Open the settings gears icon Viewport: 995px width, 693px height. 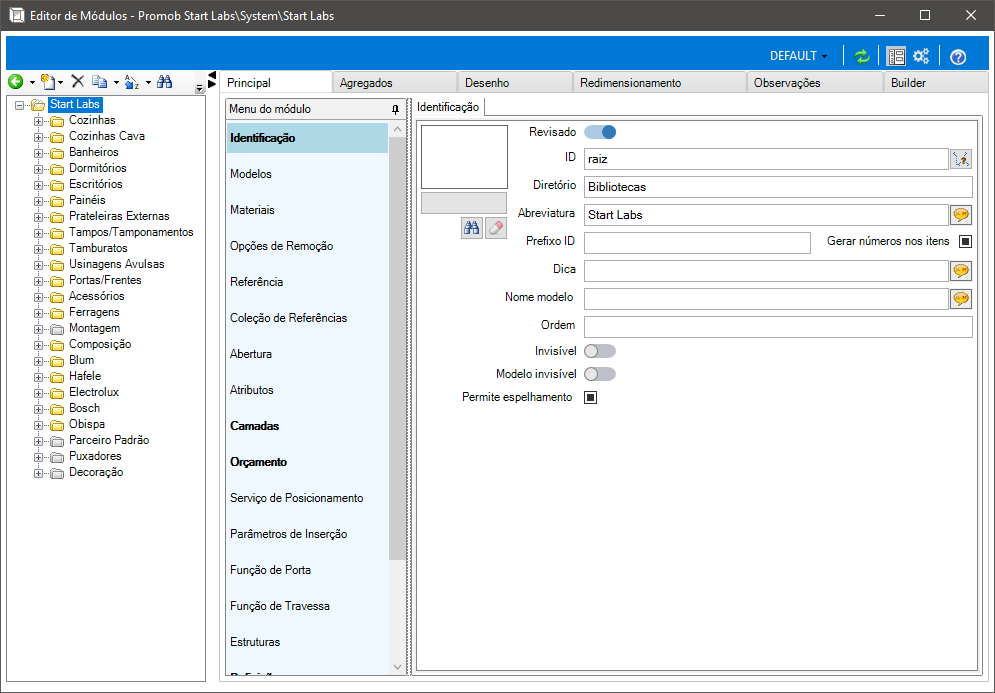point(921,56)
